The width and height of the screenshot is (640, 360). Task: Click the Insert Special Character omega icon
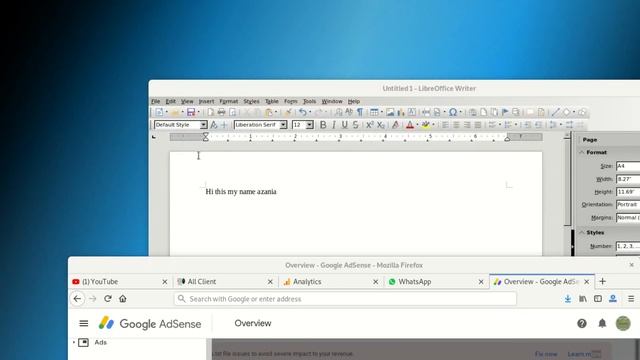tap(453, 112)
